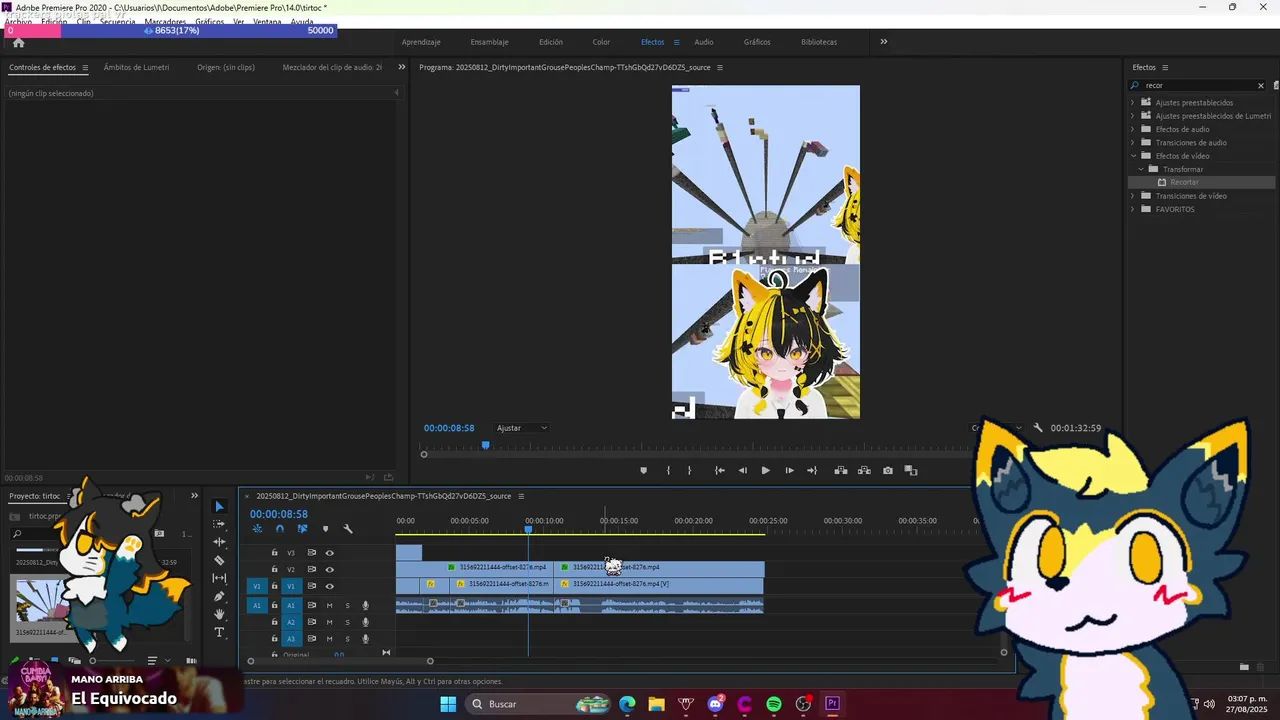This screenshot has height=720, width=1280.
Task: Select the Selection arrow tool
Action: point(220,507)
